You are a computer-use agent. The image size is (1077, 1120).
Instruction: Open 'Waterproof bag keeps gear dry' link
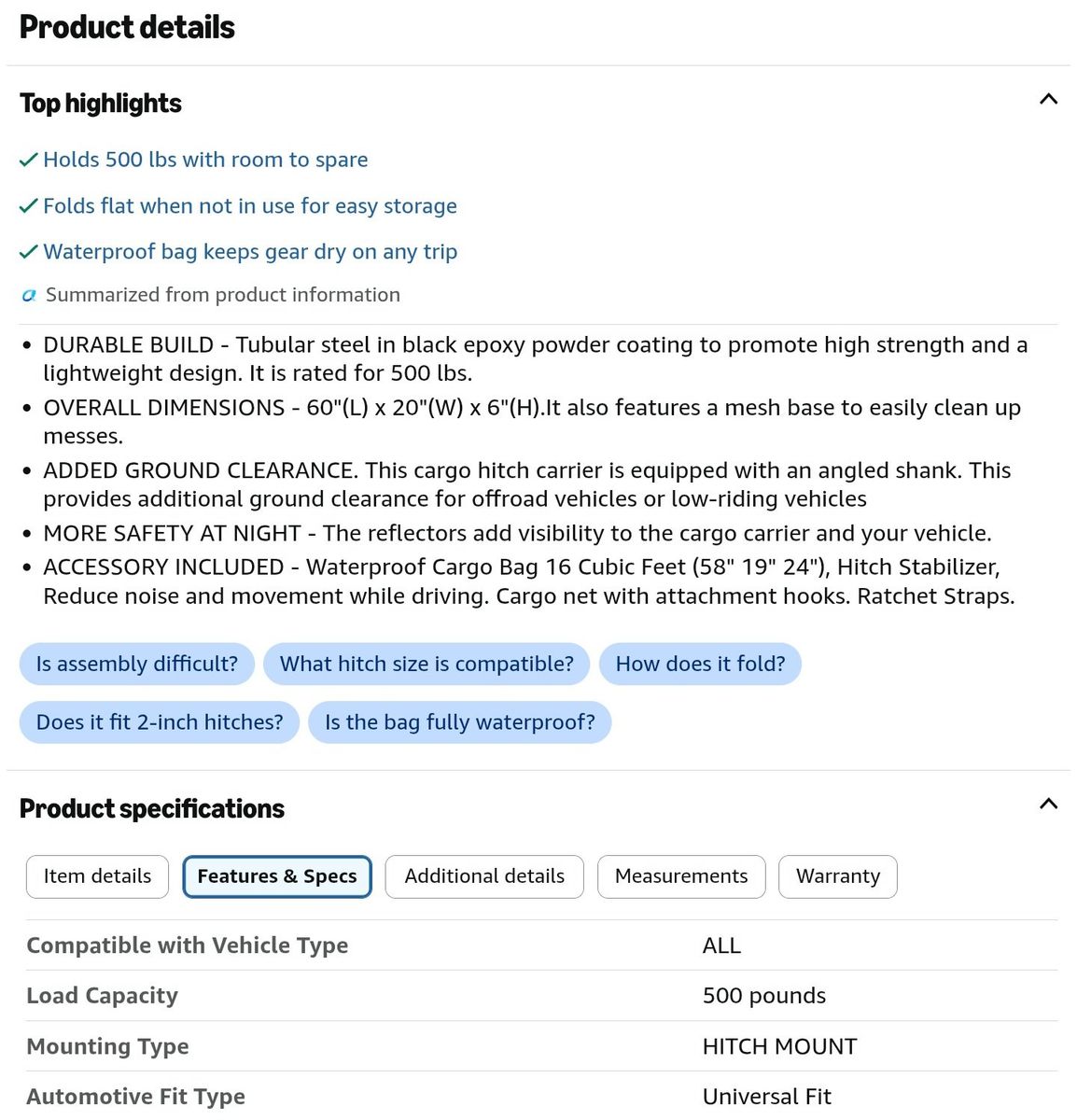click(x=250, y=251)
